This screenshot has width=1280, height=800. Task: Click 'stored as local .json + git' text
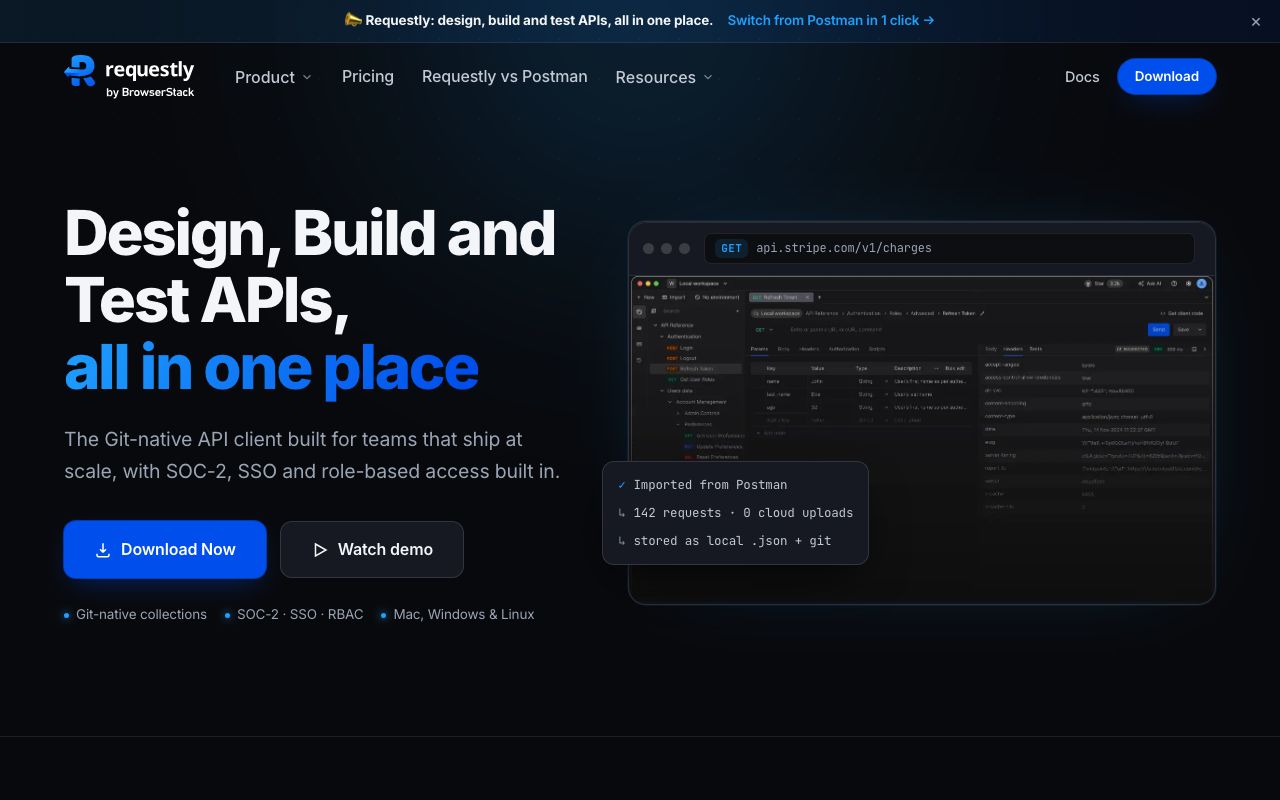732,541
